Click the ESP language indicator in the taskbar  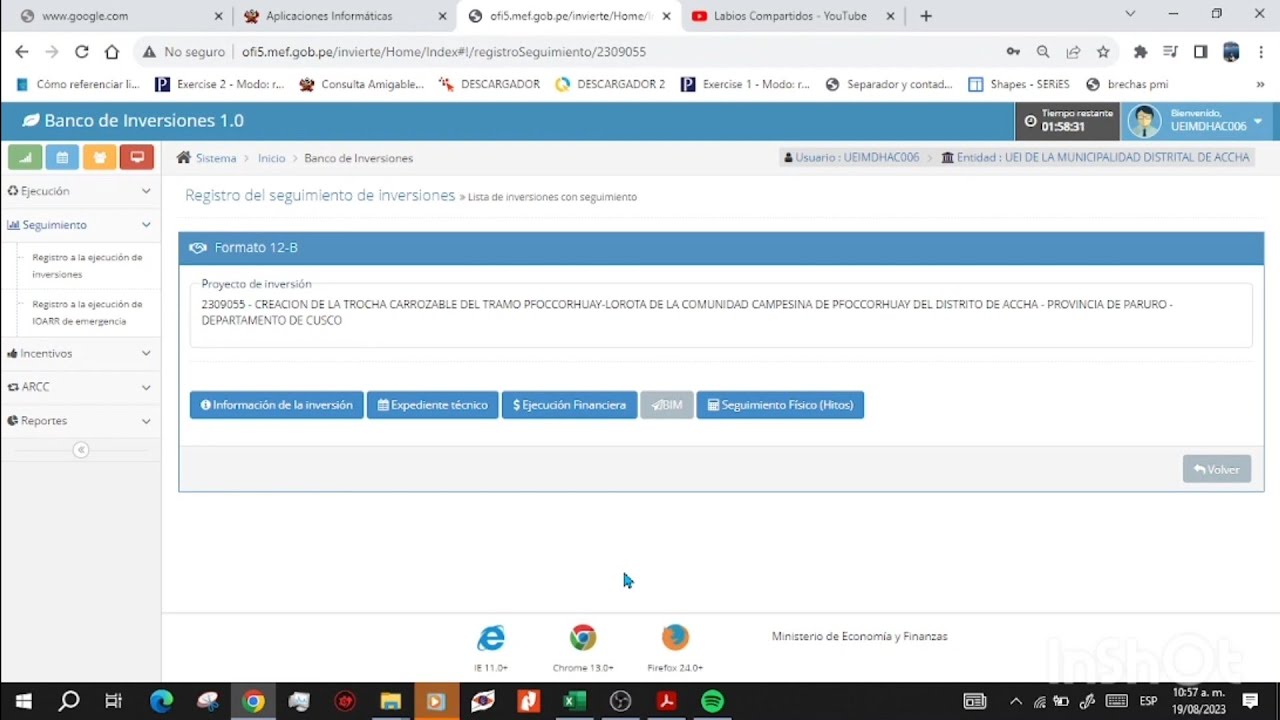[x=1149, y=702]
